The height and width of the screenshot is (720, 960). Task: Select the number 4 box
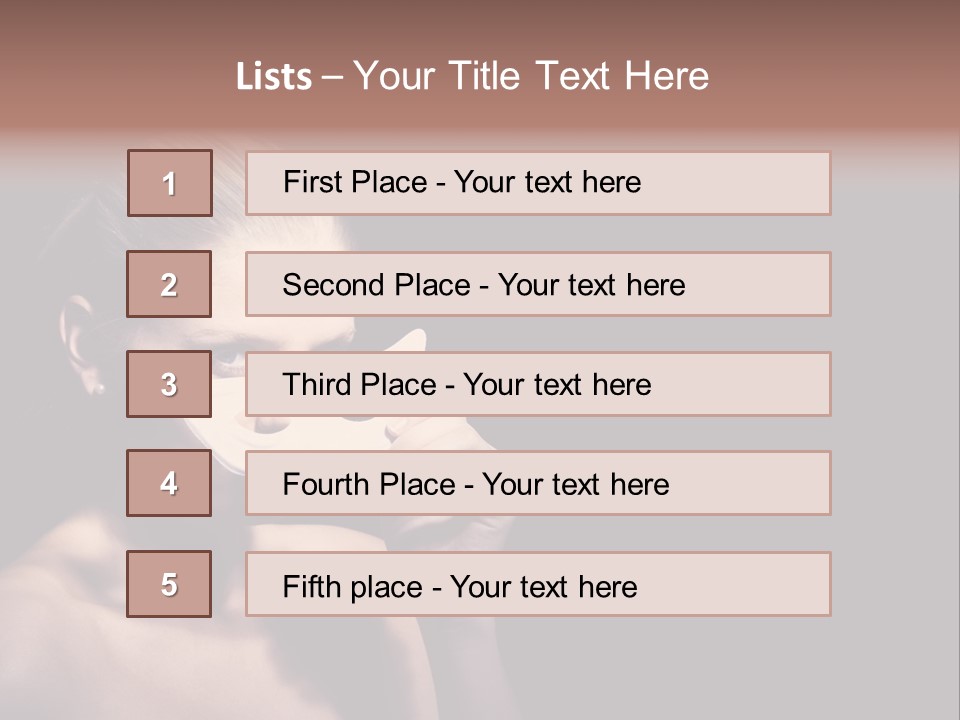pyautogui.click(x=169, y=483)
